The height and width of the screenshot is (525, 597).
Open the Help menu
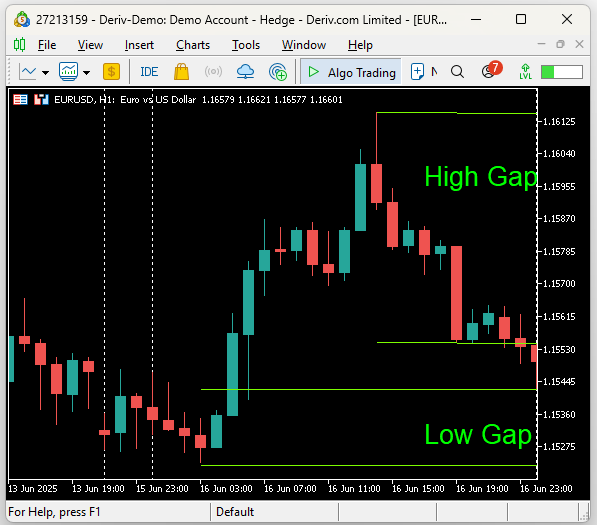360,45
